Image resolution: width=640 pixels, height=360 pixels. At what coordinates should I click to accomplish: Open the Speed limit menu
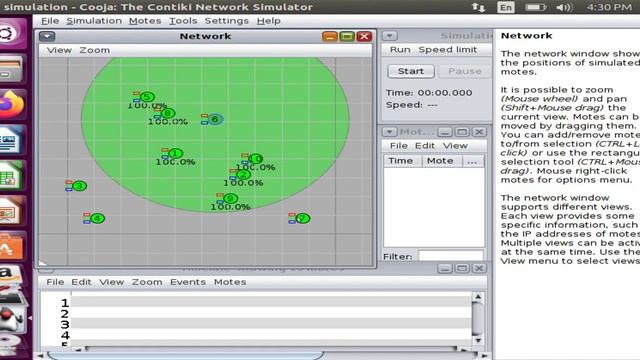[x=448, y=50]
